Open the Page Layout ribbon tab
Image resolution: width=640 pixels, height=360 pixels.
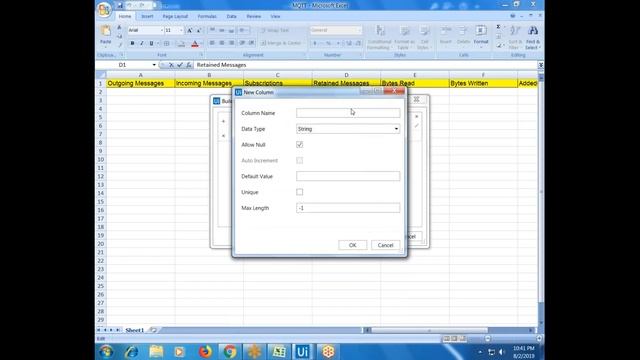click(x=175, y=16)
